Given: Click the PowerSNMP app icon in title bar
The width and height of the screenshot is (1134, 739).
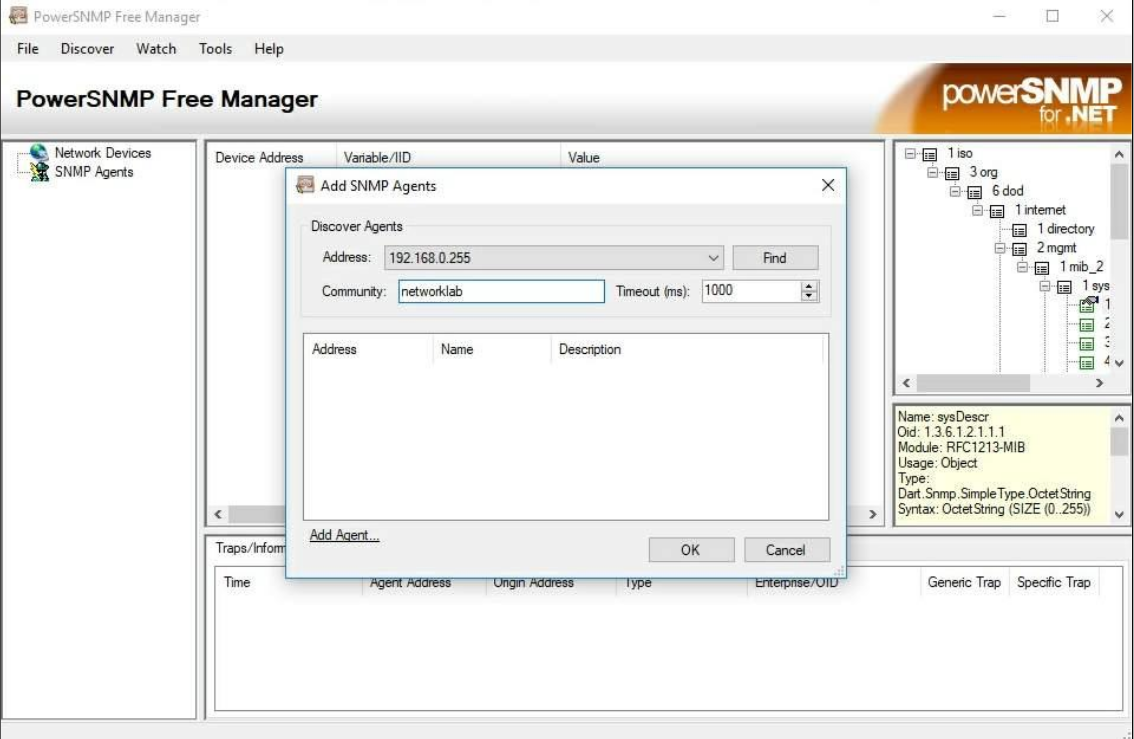Looking at the screenshot, I should (x=18, y=15).
